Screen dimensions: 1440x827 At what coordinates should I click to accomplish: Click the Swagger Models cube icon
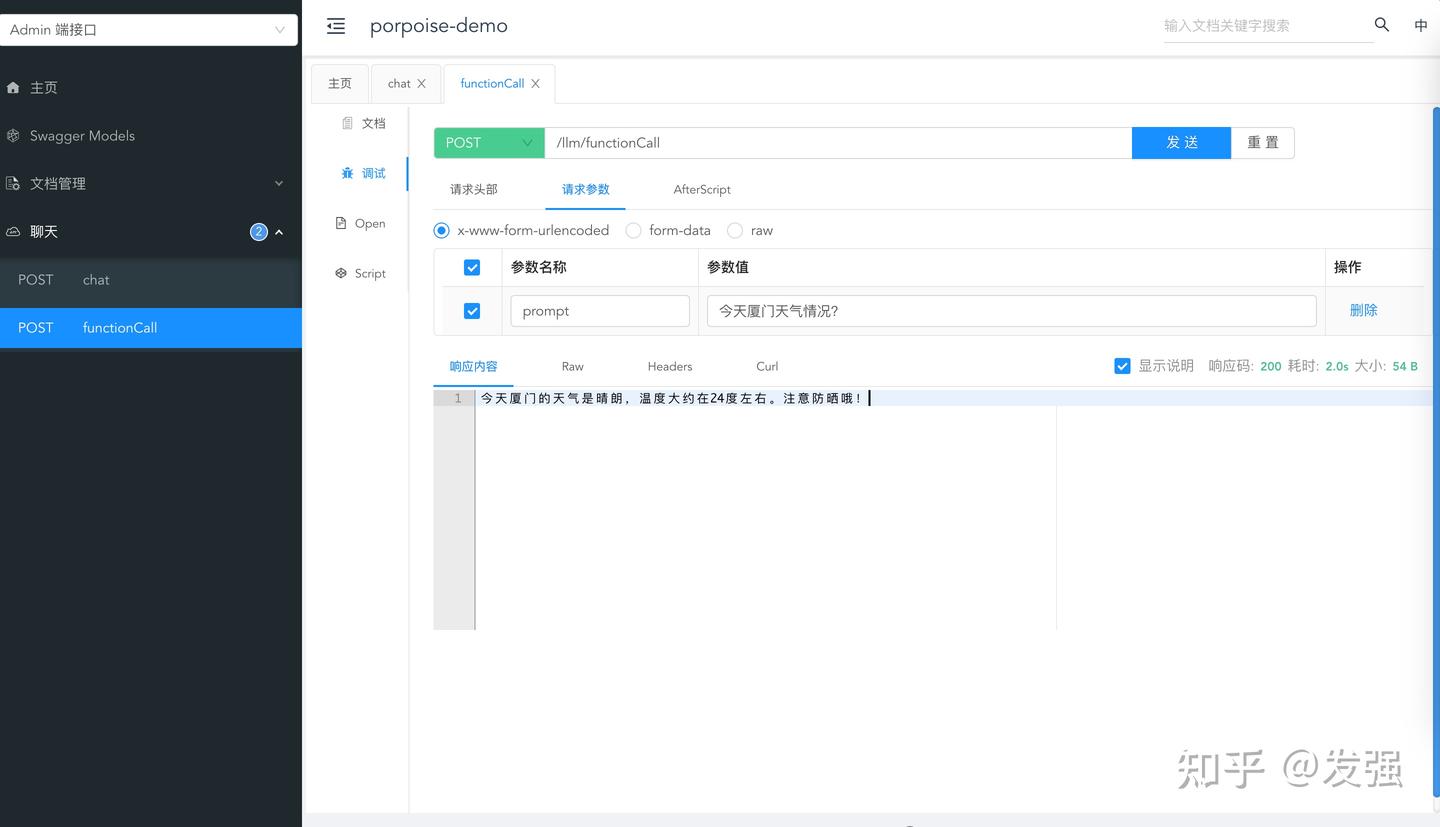pos(13,136)
